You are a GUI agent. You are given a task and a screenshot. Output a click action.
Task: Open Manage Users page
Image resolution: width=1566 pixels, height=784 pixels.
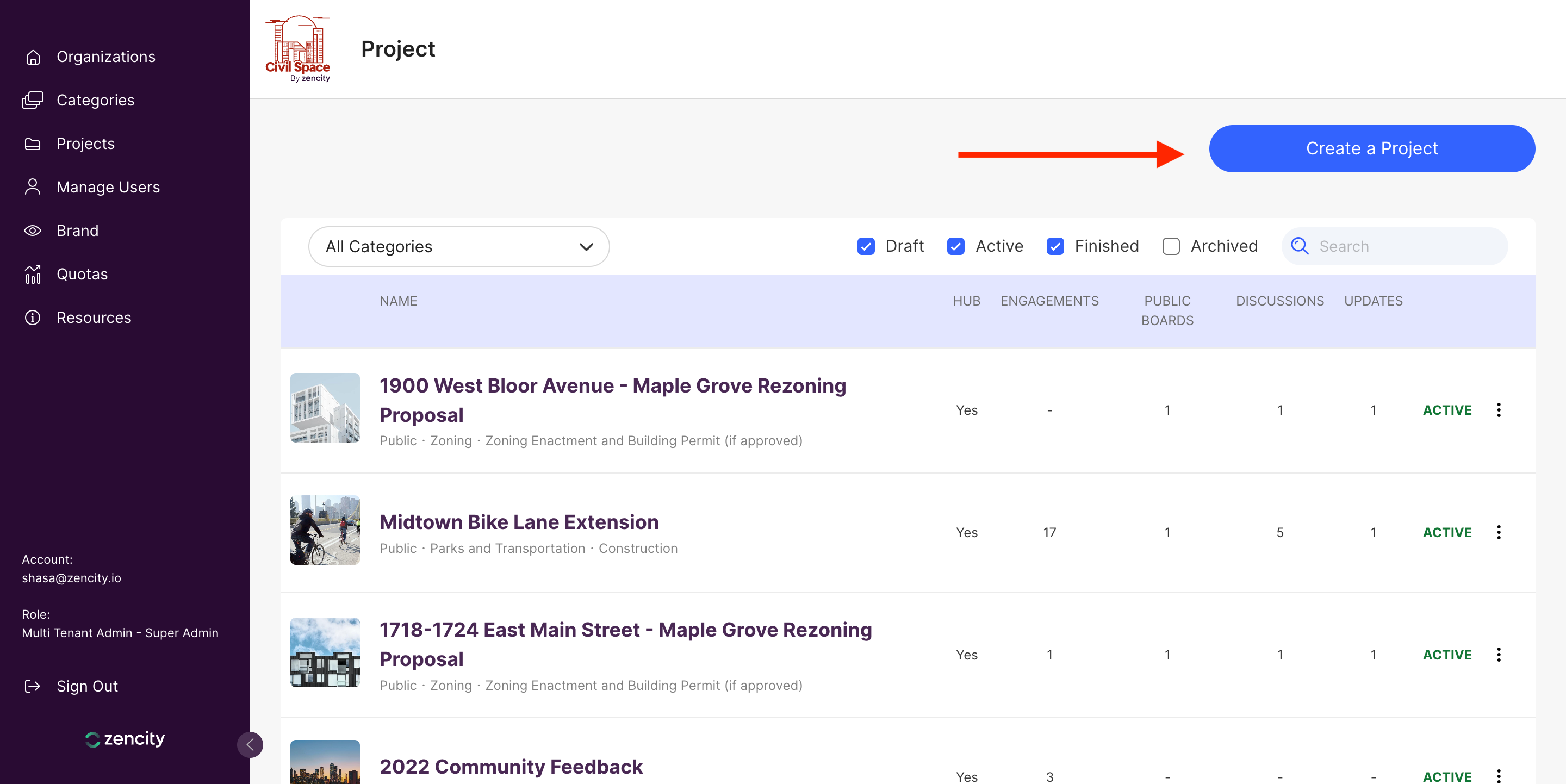[x=108, y=187]
